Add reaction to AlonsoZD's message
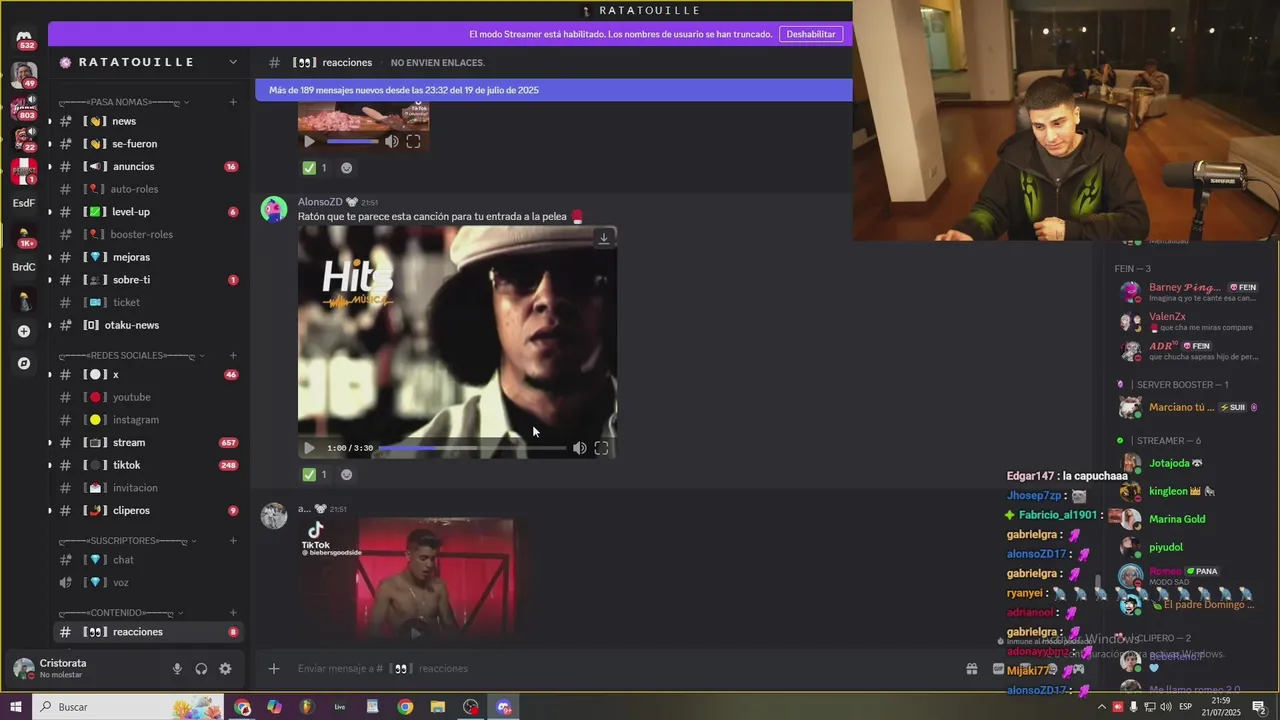 [347, 475]
